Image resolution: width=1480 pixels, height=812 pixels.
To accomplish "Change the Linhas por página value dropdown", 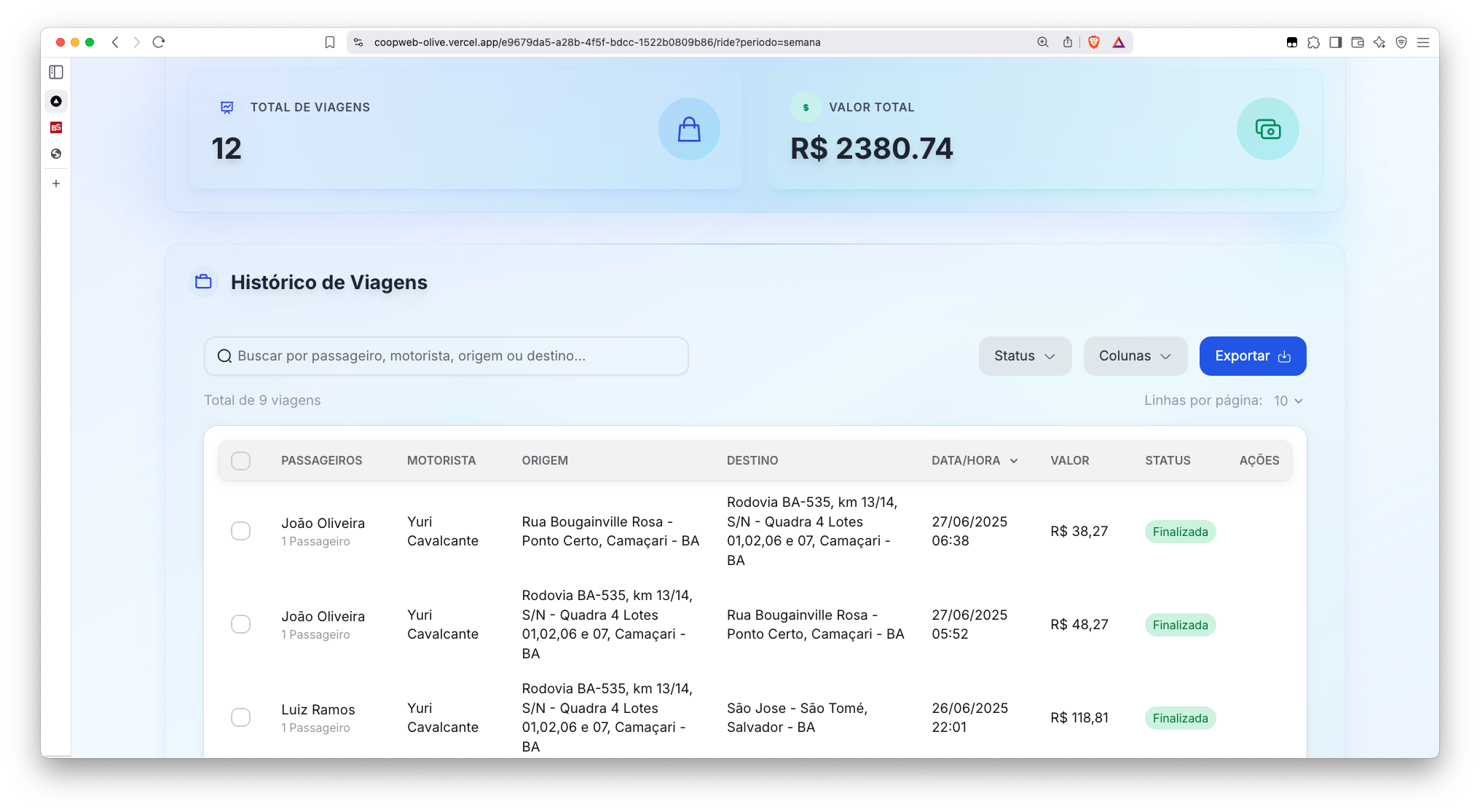I will 1288,401.
